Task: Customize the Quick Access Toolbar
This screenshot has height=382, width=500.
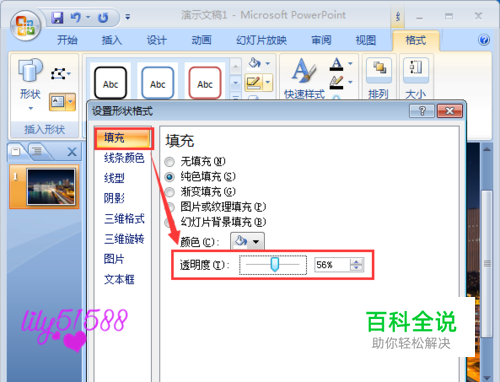Action: coord(128,17)
